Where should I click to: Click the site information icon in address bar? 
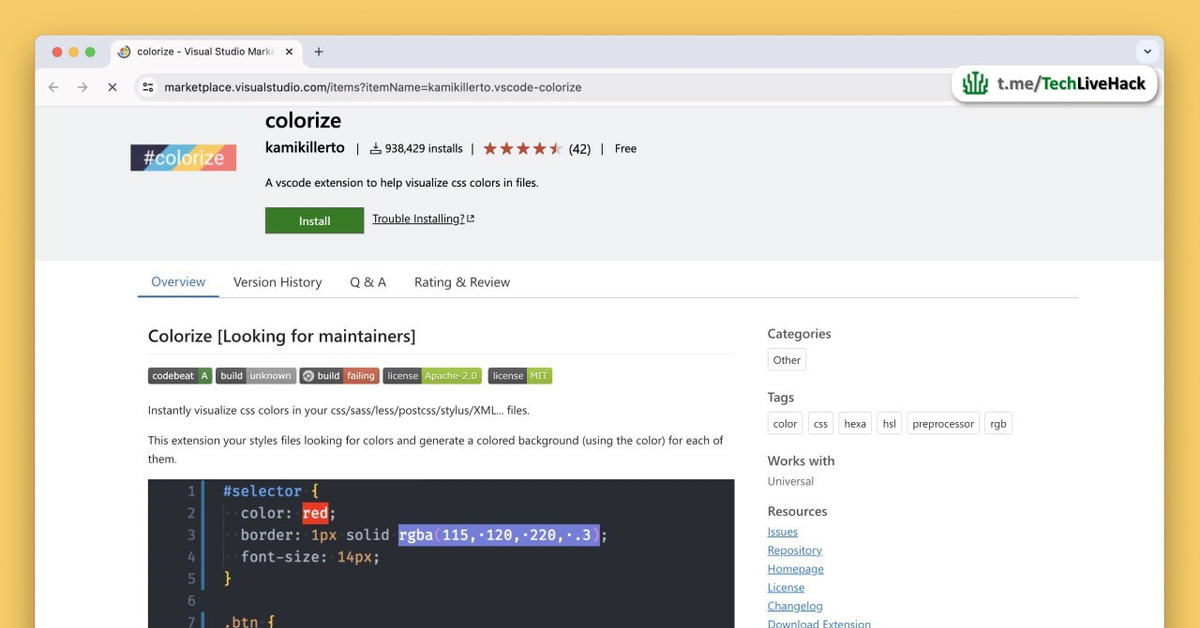pyautogui.click(x=147, y=87)
